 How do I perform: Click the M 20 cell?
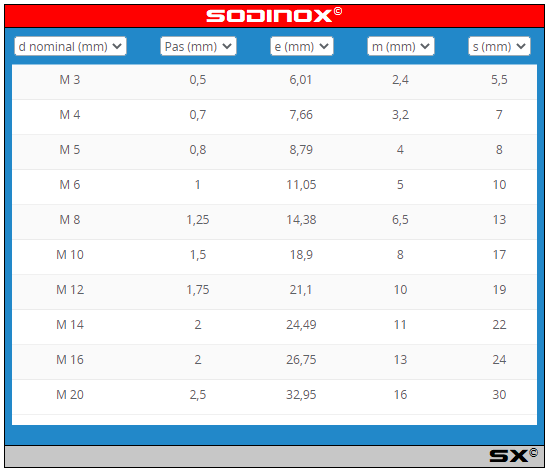coord(70,395)
